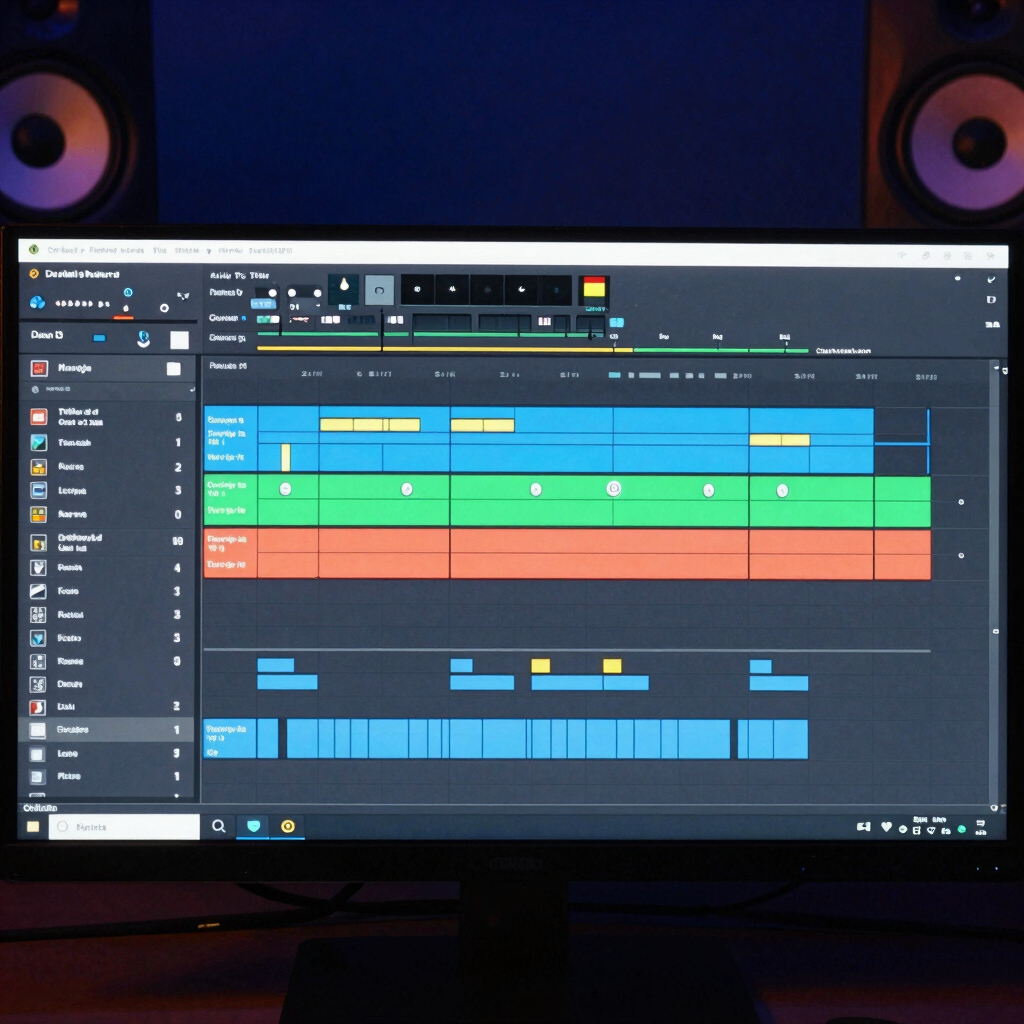
Task: Click the grey tile with the rounded-square icon
Action: click(379, 290)
